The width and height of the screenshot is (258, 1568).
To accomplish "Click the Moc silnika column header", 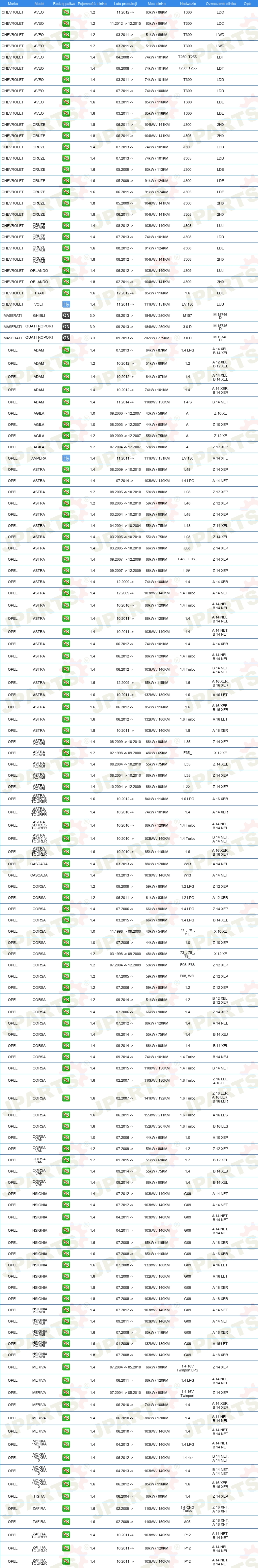I will (x=156, y=3).
